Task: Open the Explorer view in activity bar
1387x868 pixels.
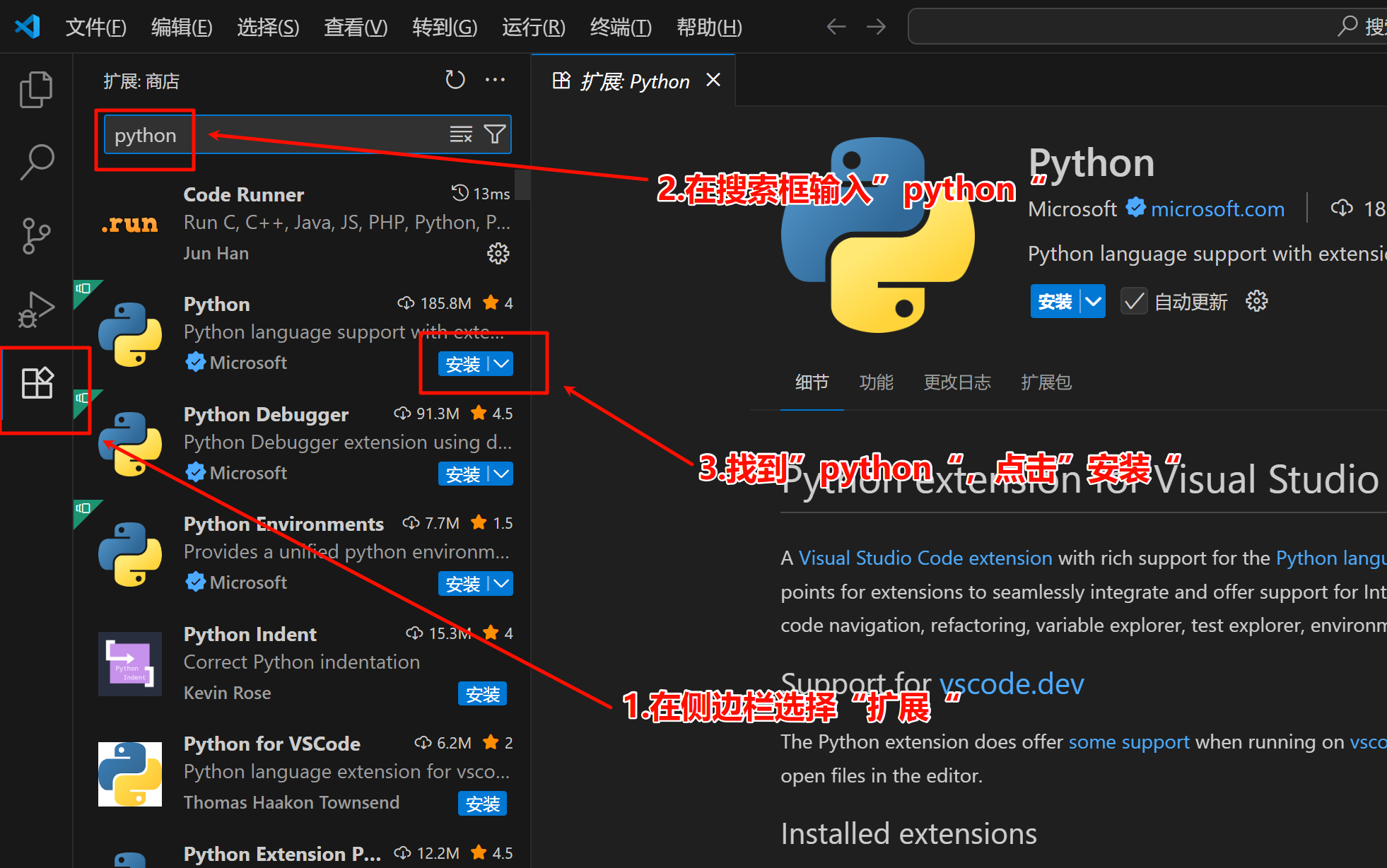Action: click(36, 90)
